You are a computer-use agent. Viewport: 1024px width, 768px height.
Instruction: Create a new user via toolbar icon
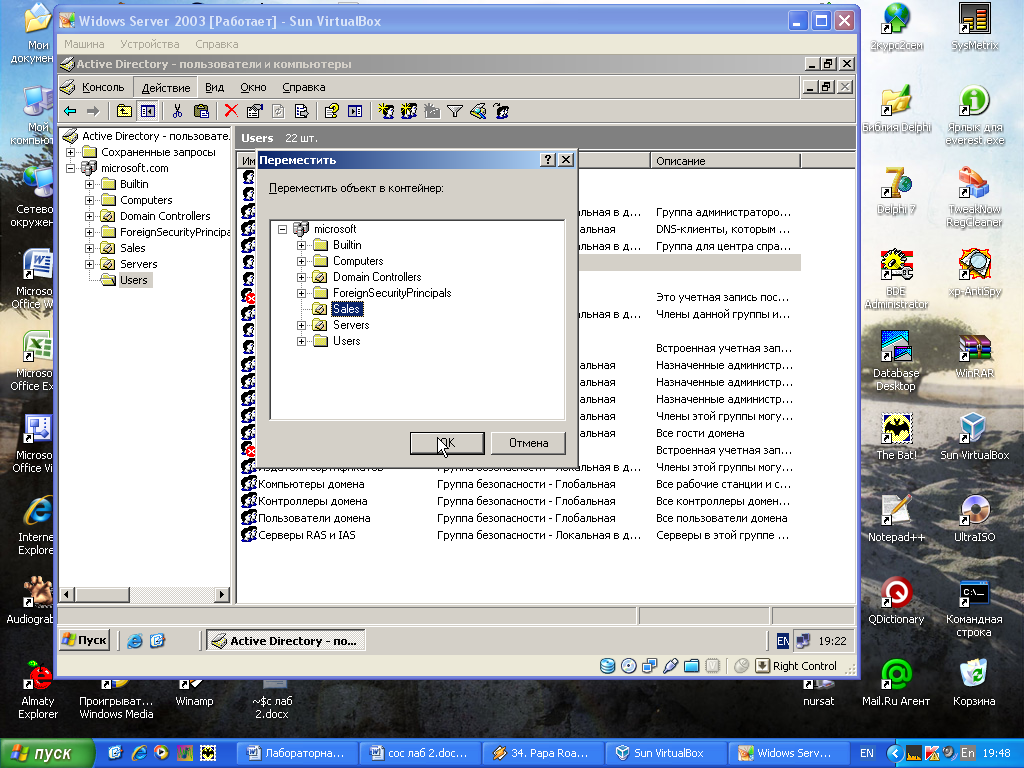click(x=386, y=112)
